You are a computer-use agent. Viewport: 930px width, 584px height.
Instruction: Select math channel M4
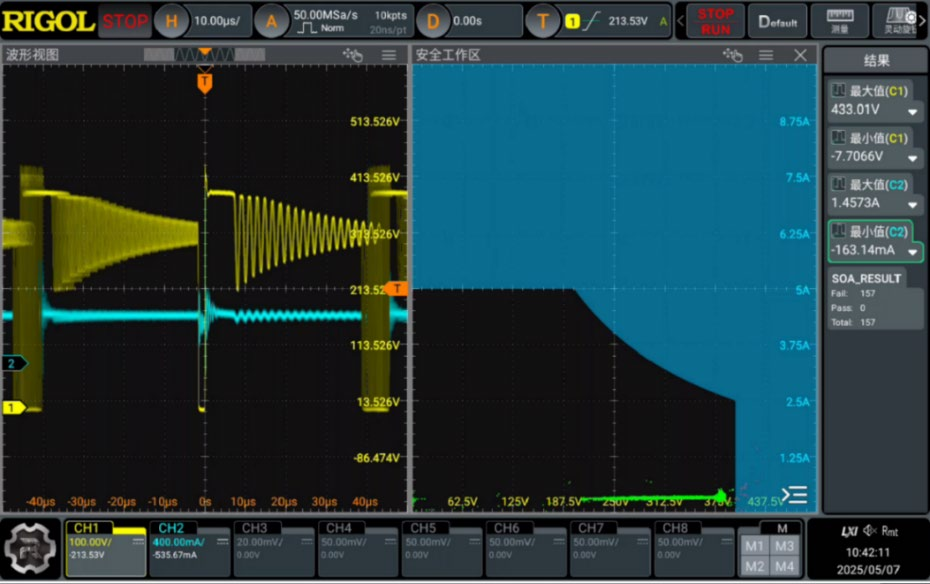click(x=785, y=566)
